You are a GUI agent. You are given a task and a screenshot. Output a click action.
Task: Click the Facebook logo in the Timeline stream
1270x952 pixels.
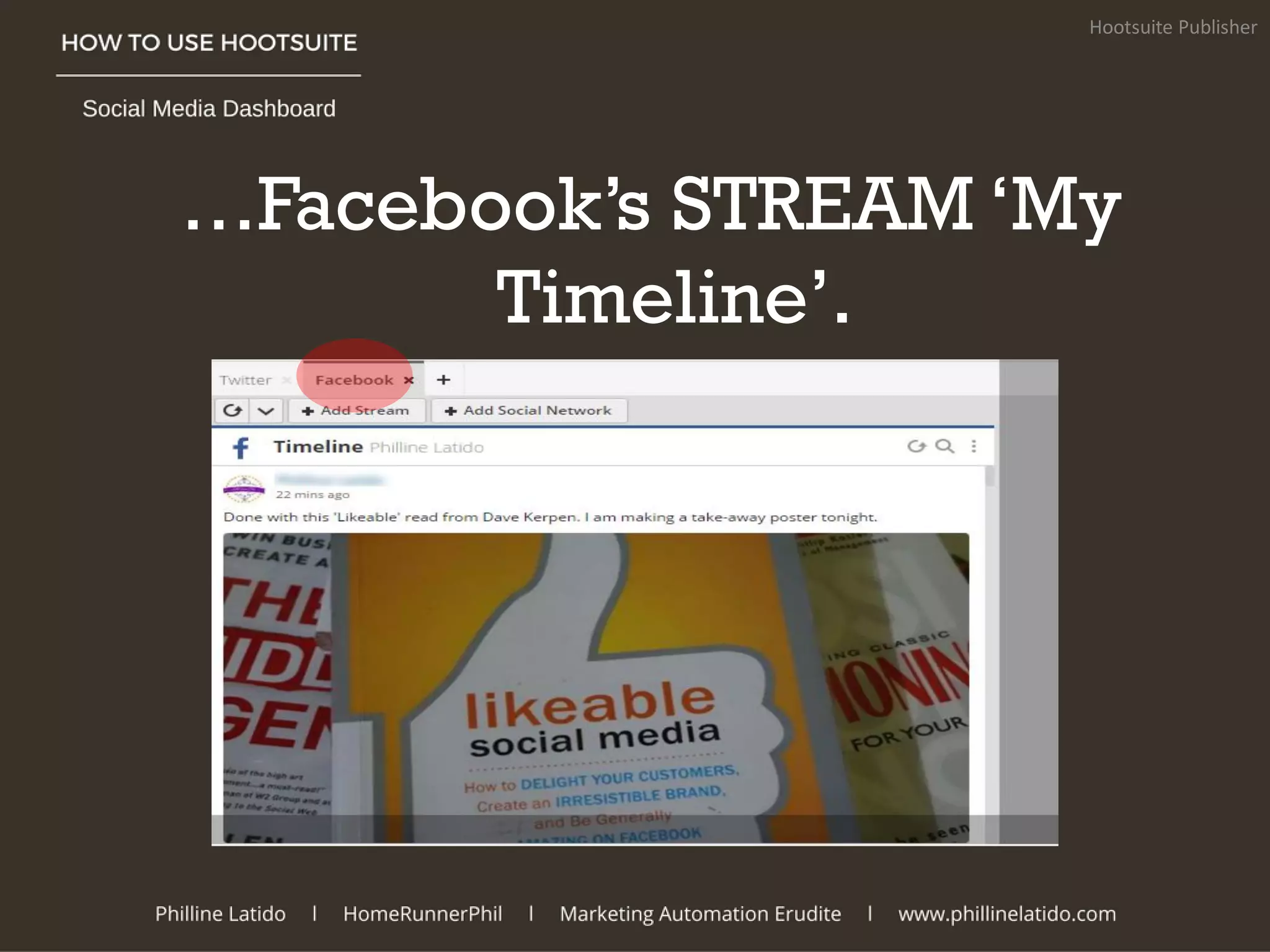pyautogui.click(x=241, y=447)
